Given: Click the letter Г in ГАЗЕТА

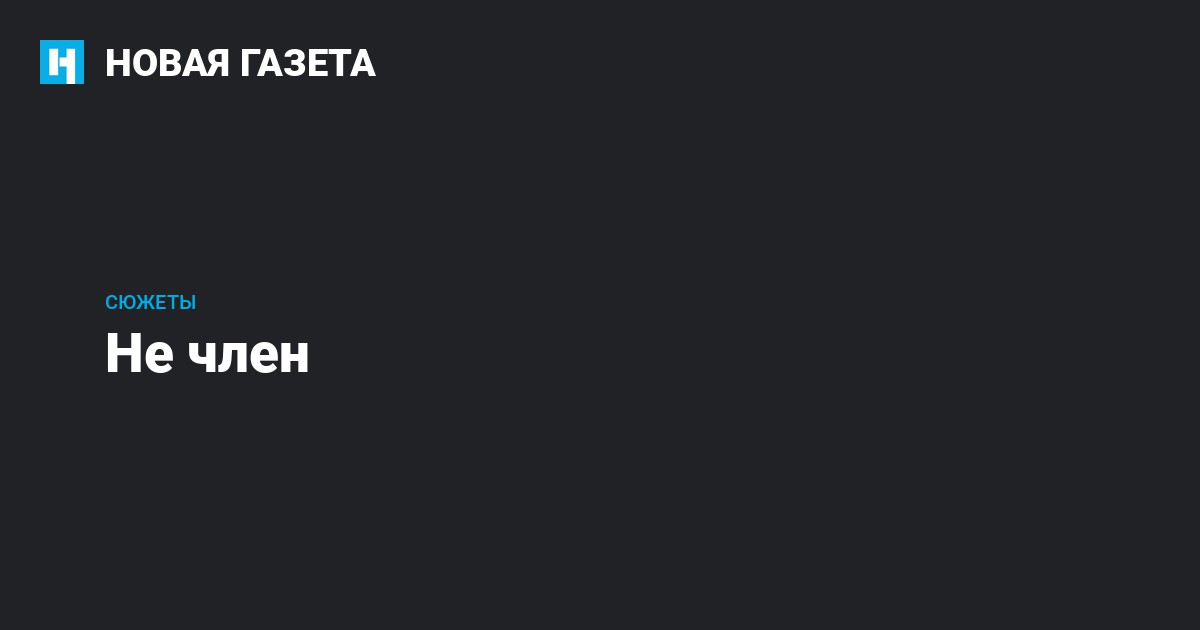Looking at the screenshot, I should (251, 63).
